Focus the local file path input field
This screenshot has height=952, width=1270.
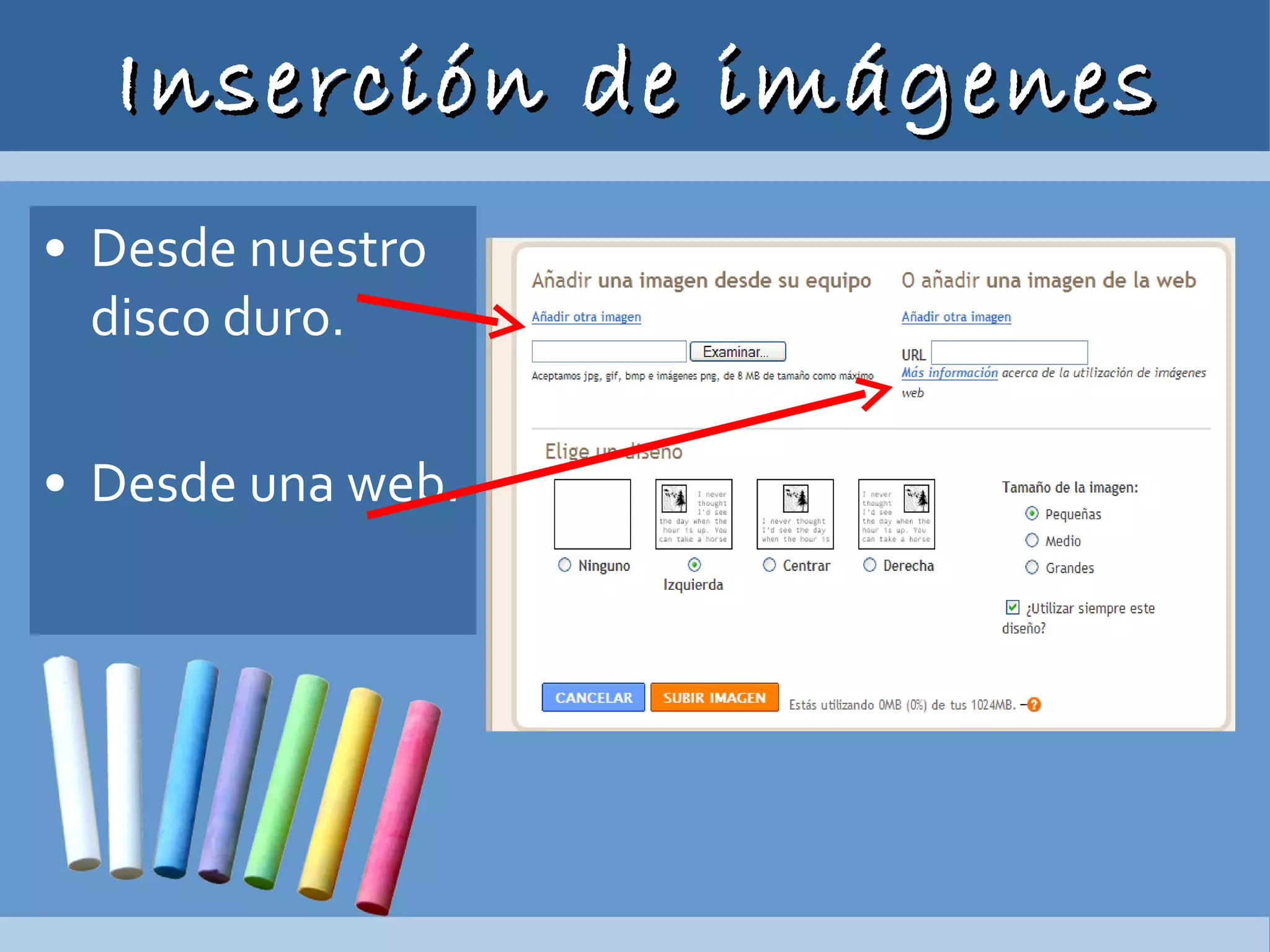609,351
